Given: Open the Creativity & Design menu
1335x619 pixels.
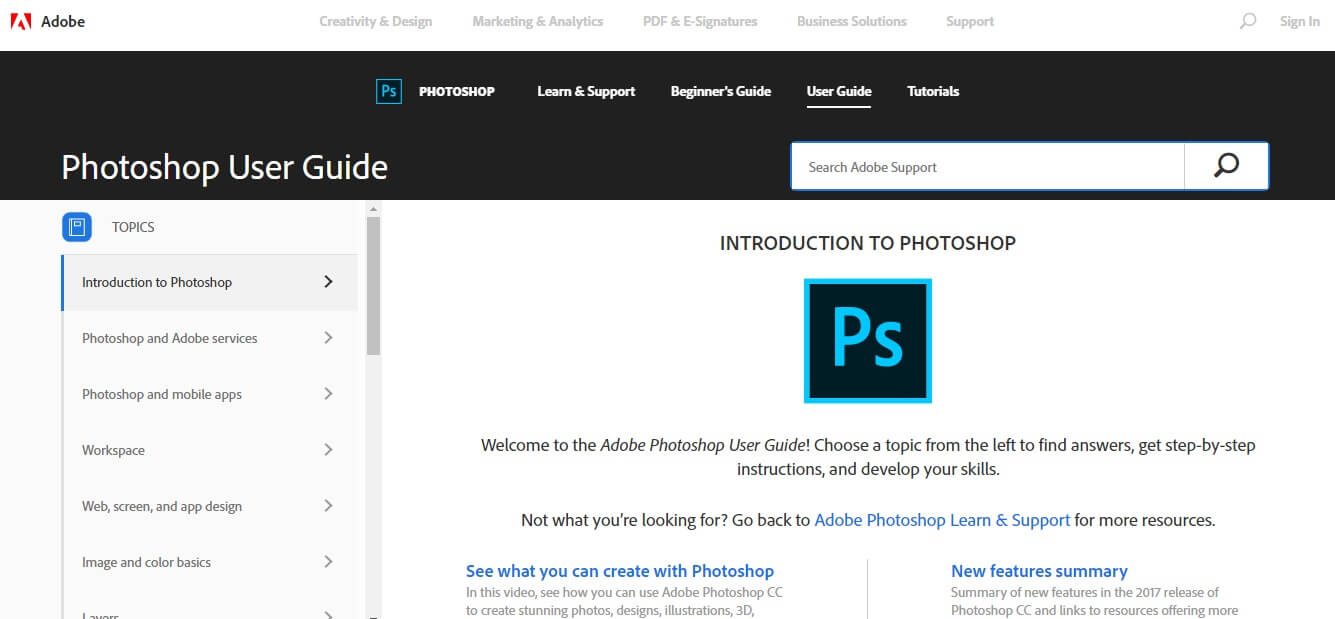Looking at the screenshot, I should coord(375,21).
